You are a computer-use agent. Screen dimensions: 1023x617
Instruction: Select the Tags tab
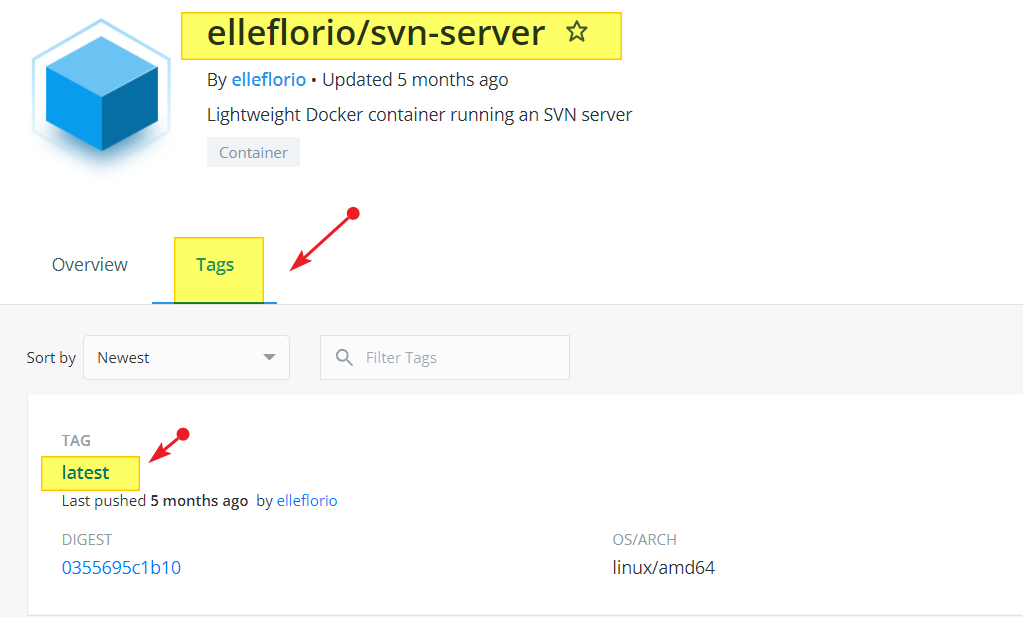coord(215,265)
